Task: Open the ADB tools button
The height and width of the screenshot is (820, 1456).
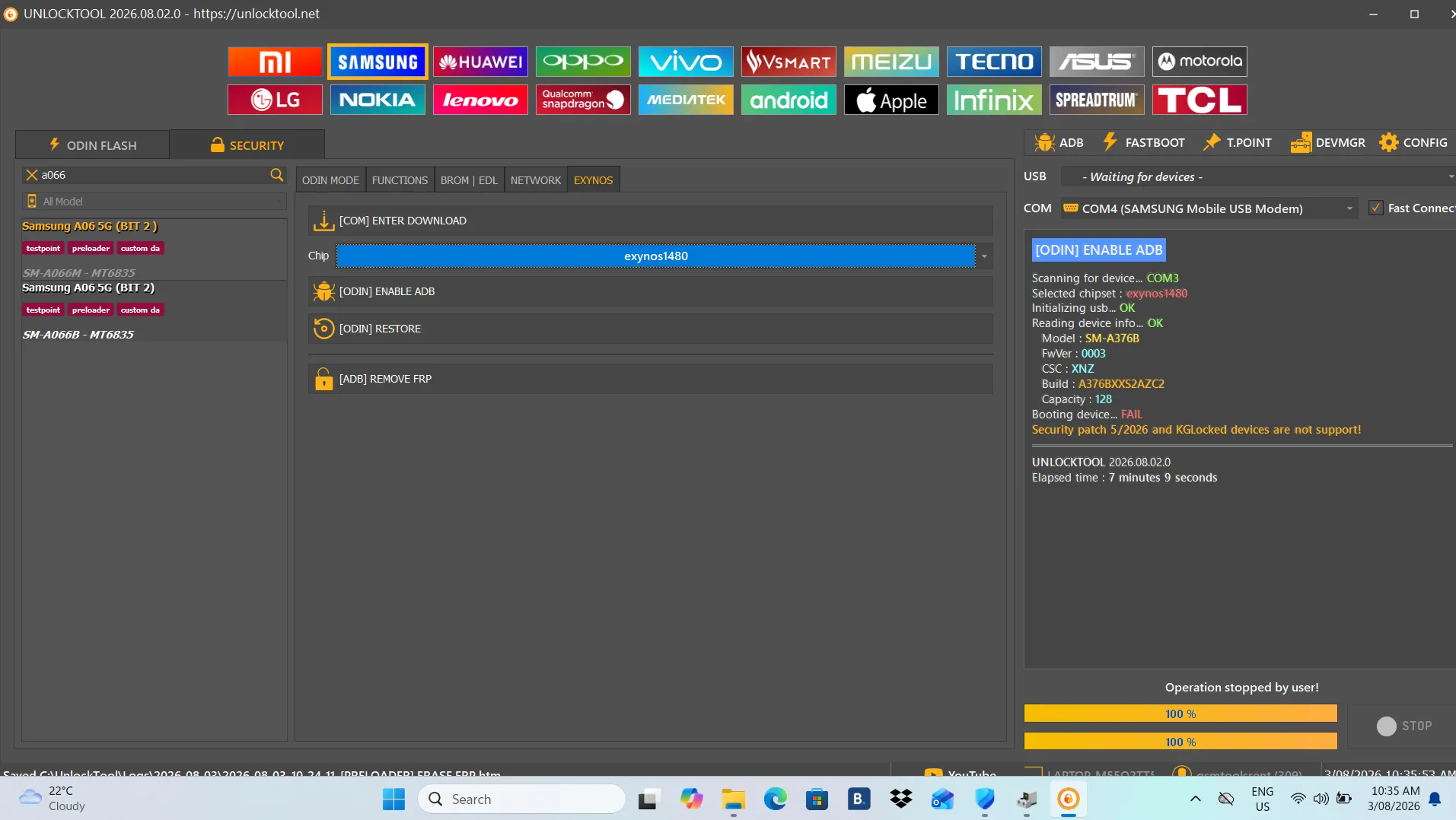Action: coord(1059,142)
